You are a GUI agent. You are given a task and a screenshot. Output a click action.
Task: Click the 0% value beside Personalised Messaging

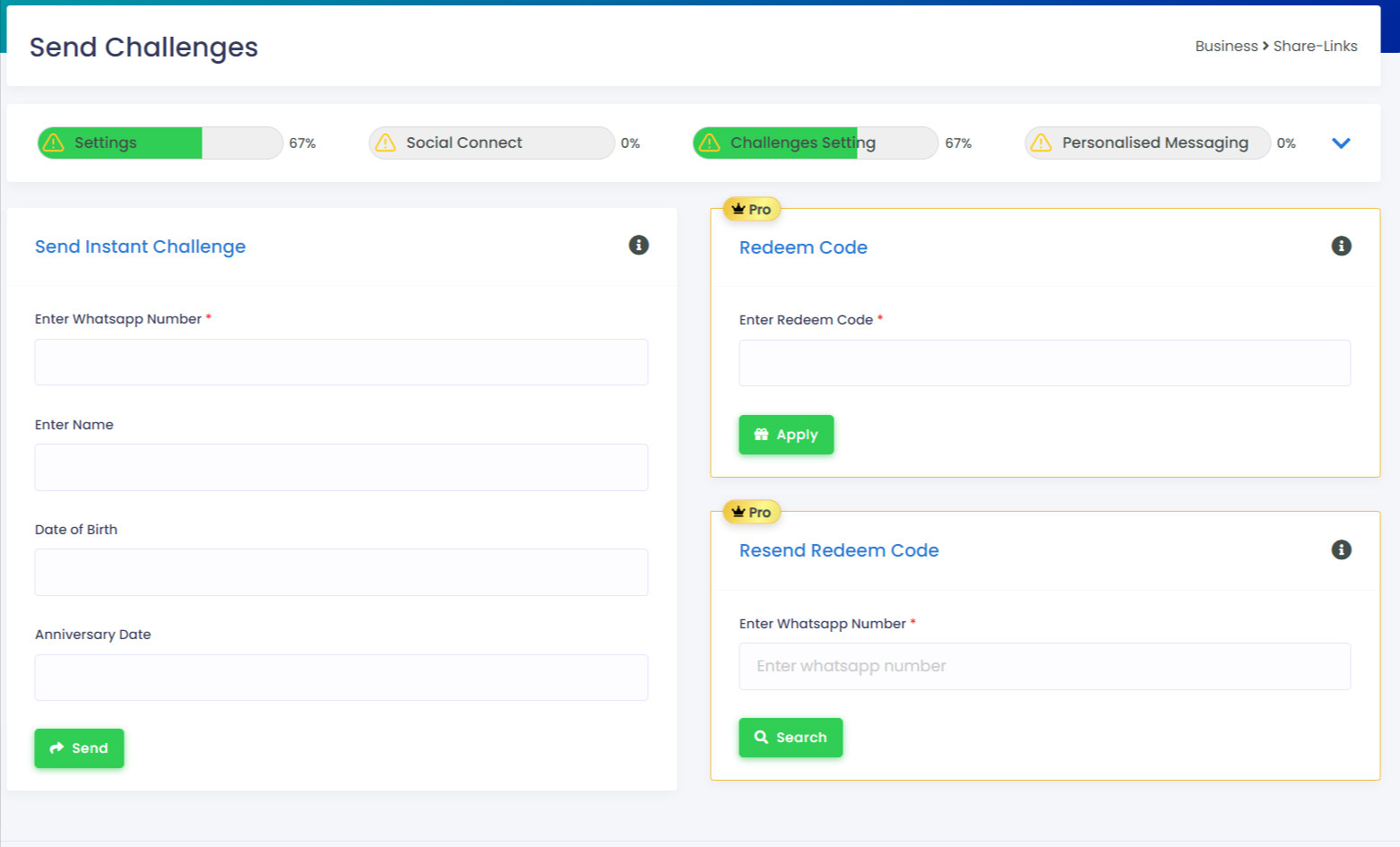tap(1286, 143)
